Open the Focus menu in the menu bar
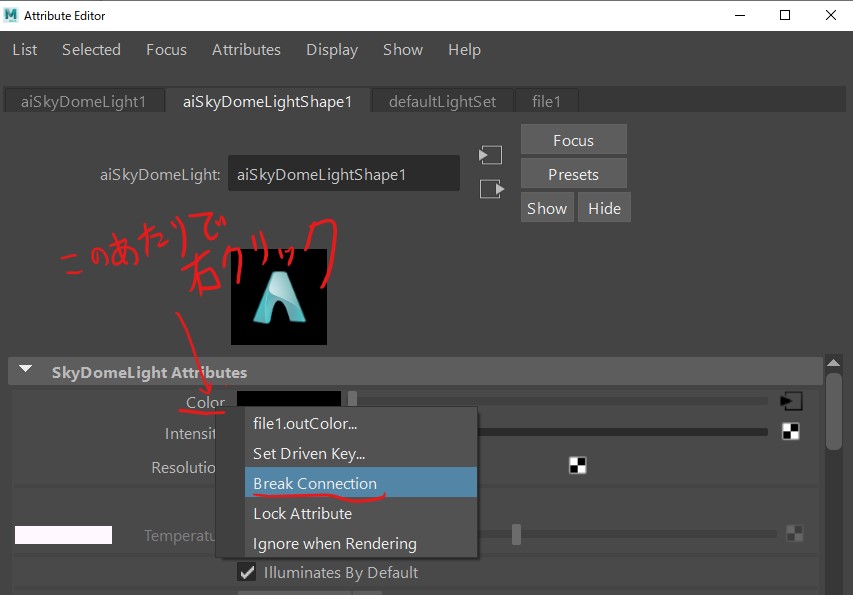The height and width of the screenshot is (595, 853). coord(166,49)
